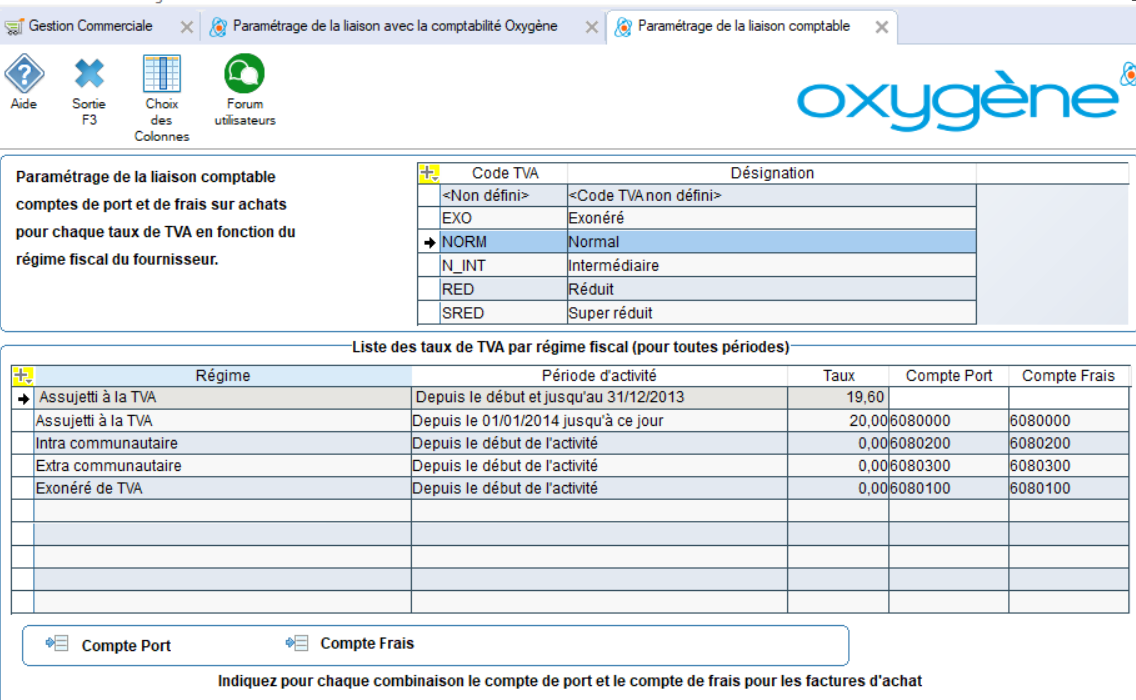The width and height of the screenshot is (1136, 700).
Task: Close the Paramétrage de la liaison comptable tab
Action: (x=881, y=27)
